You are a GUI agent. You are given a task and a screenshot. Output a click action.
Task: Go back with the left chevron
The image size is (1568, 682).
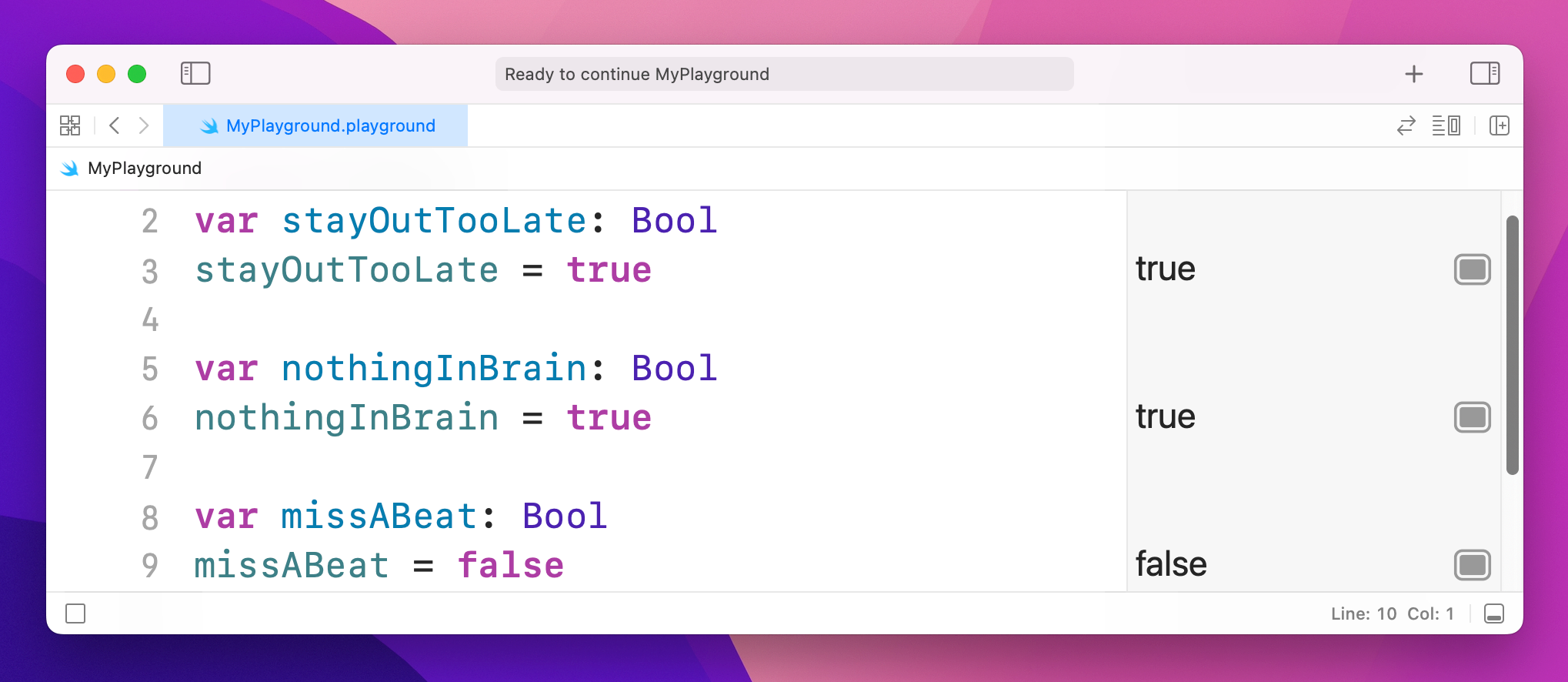click(115, 125)
